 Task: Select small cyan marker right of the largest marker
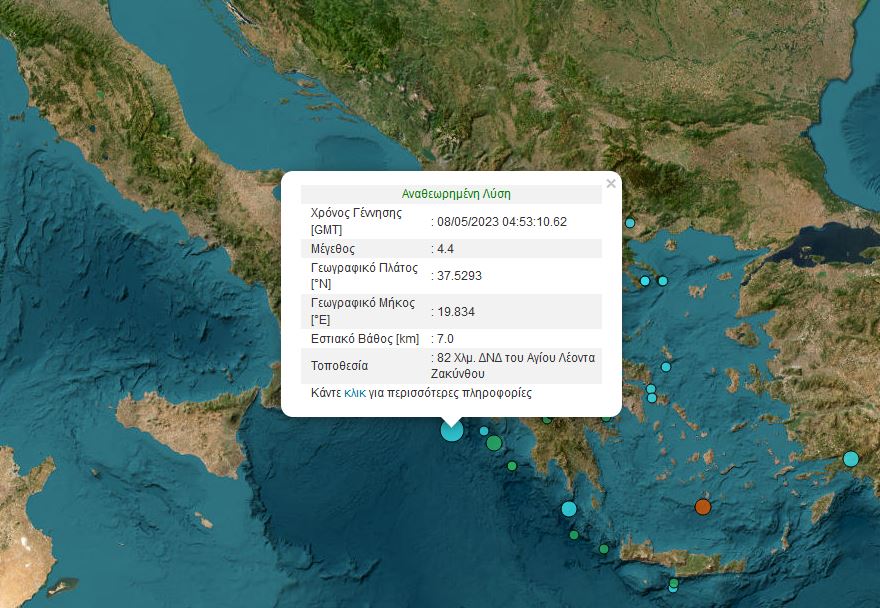(x=484, y=431)
